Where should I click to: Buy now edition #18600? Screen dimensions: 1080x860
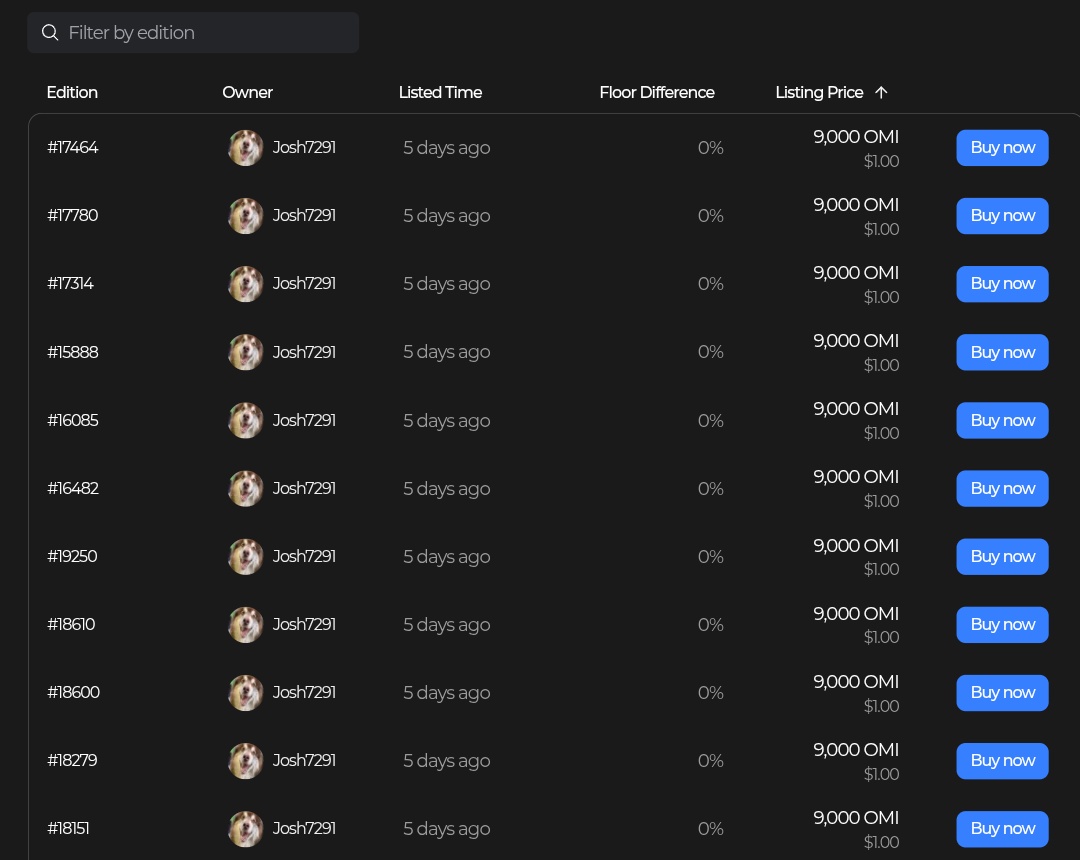(x=1002, y=693)
